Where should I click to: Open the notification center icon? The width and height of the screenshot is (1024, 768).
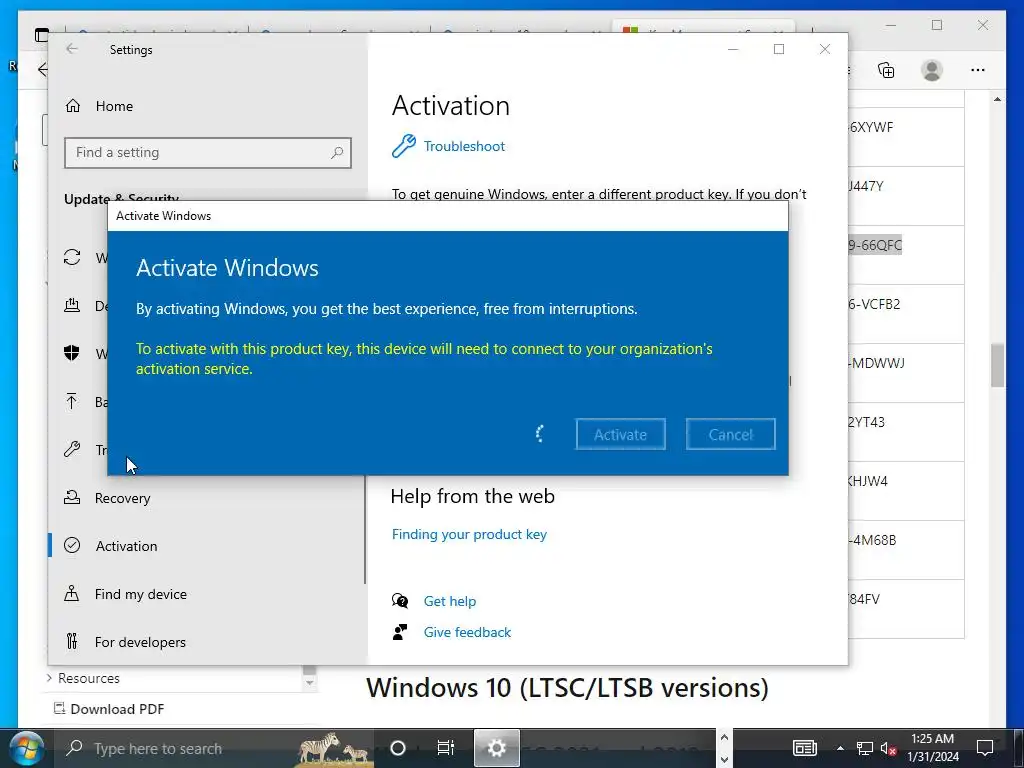985,748
